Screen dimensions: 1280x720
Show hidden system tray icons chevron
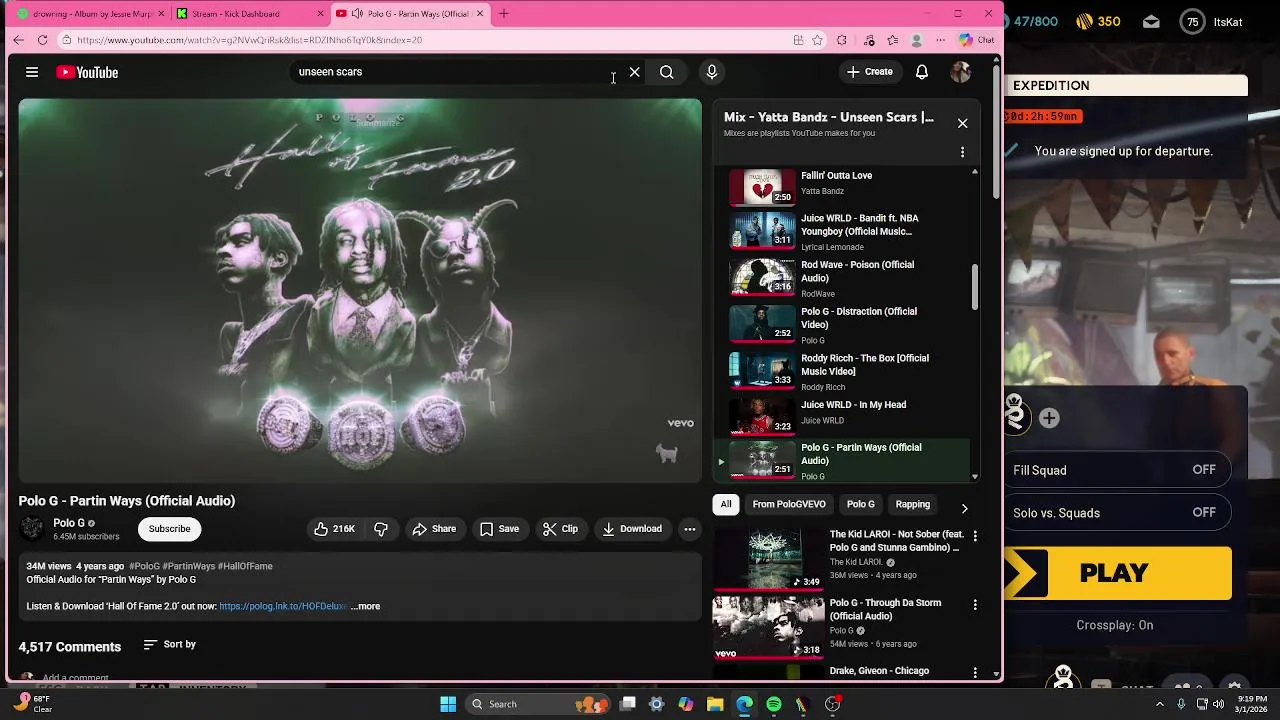(1160, 704)
